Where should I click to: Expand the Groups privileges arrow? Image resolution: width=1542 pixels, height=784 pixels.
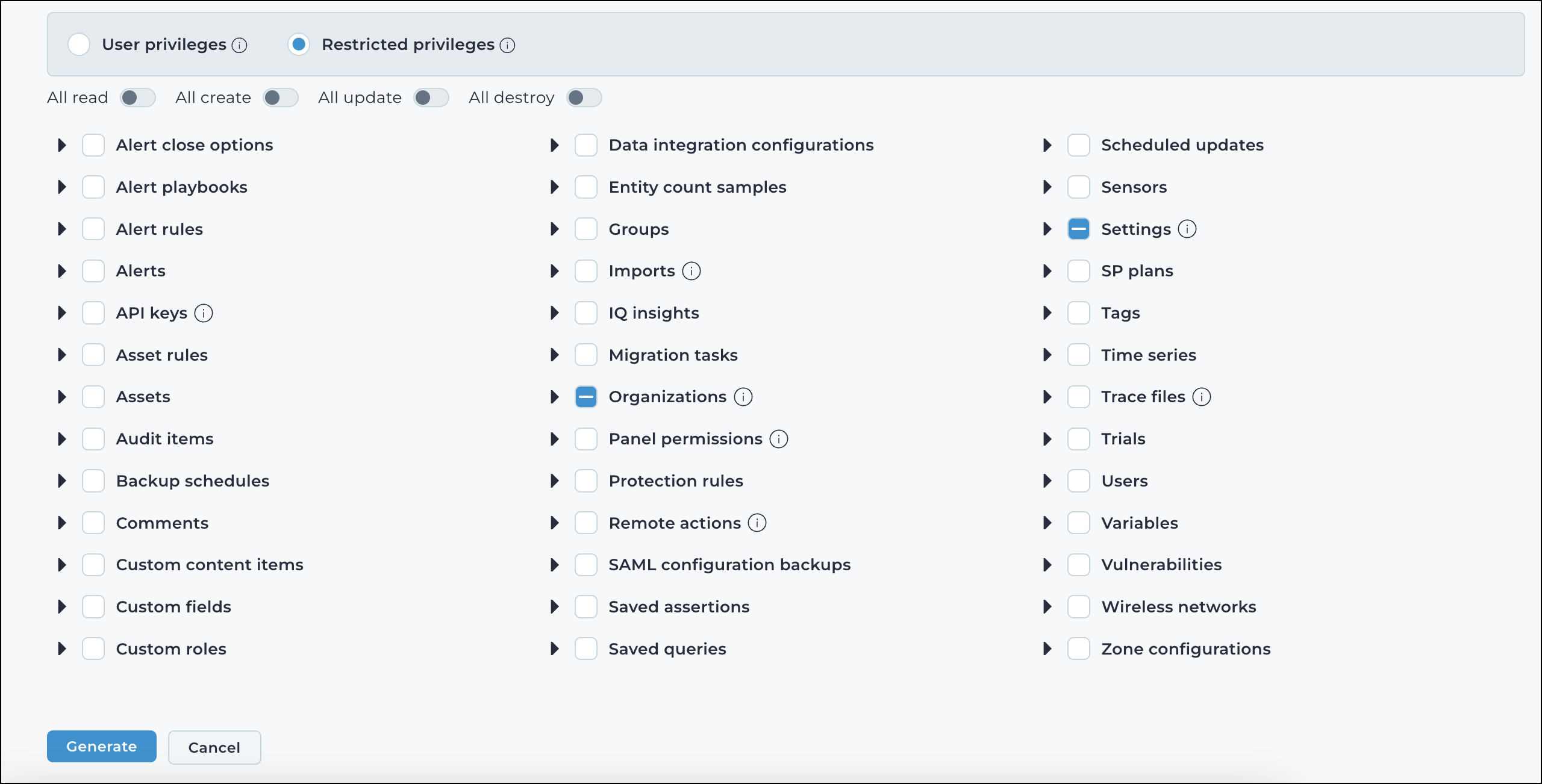[554, 229]
